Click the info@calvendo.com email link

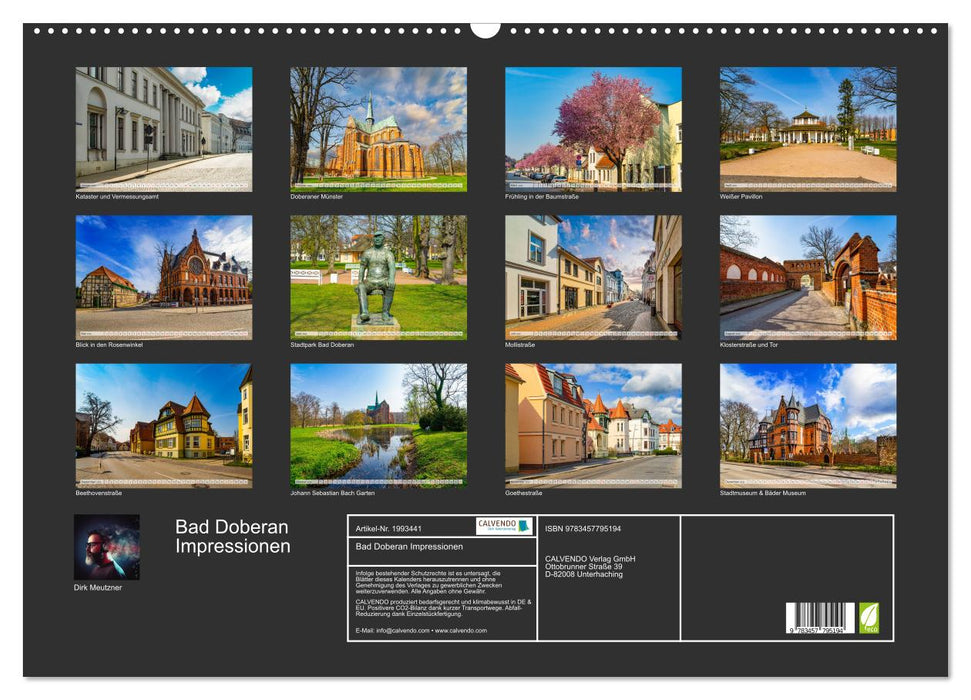click(x=403, y=630)
